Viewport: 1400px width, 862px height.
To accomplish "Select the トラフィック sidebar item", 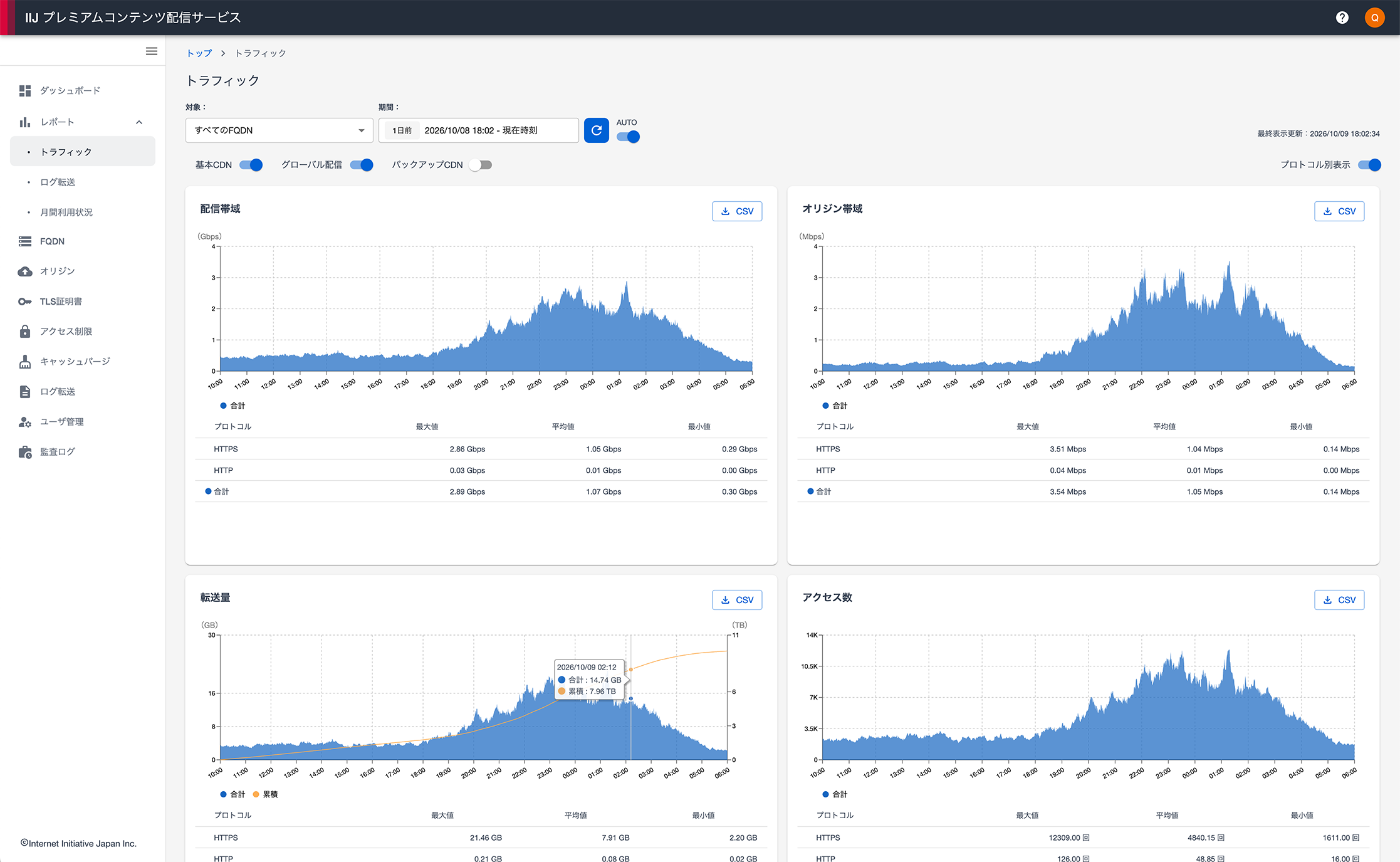I will pos(83,152).
